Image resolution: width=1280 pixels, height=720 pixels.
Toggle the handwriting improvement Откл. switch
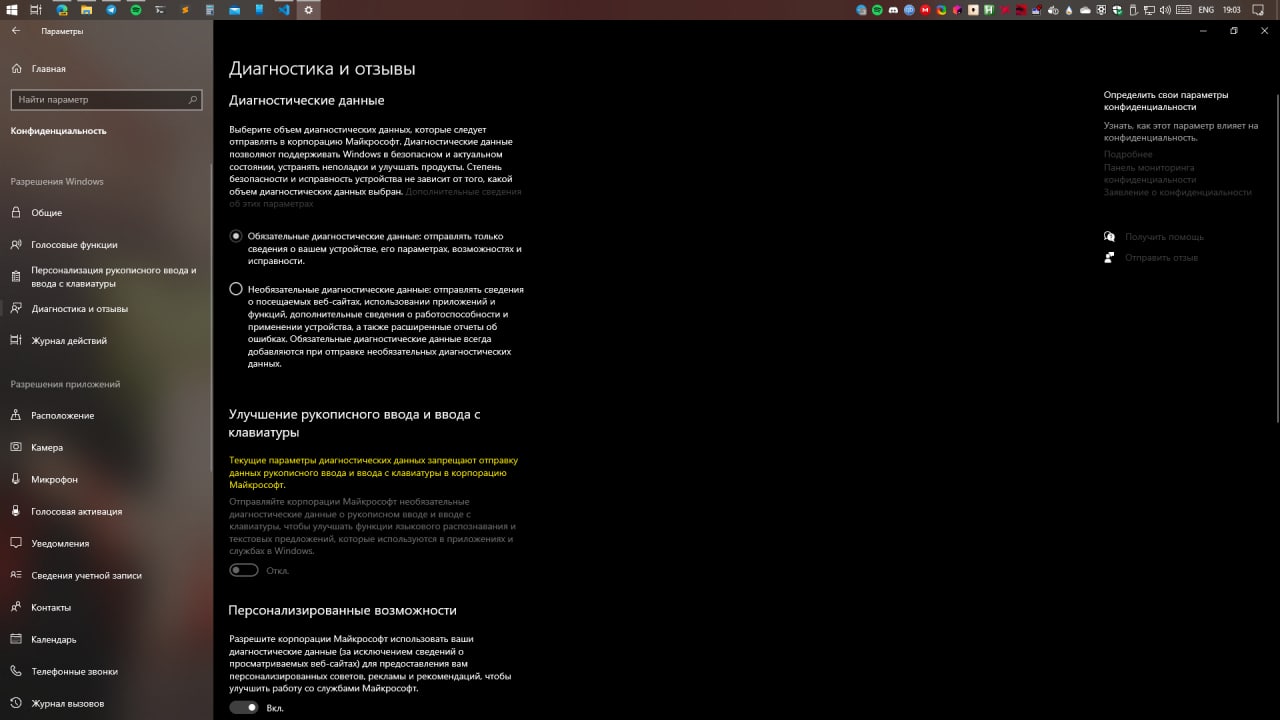click(x=243, y=570)
